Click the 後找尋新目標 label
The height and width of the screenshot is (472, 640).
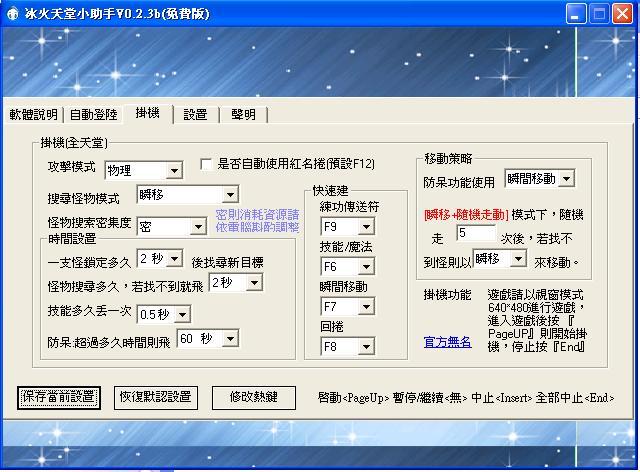coord(227,263)
